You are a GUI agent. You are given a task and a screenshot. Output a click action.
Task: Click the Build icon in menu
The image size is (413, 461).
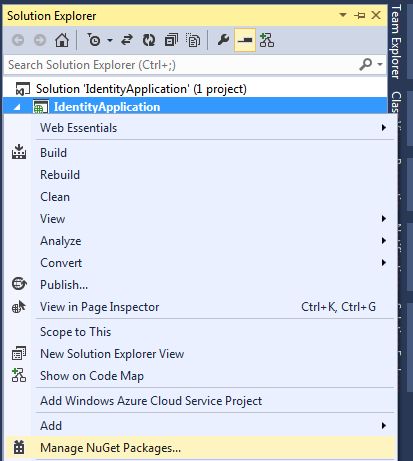coord(19,152)
